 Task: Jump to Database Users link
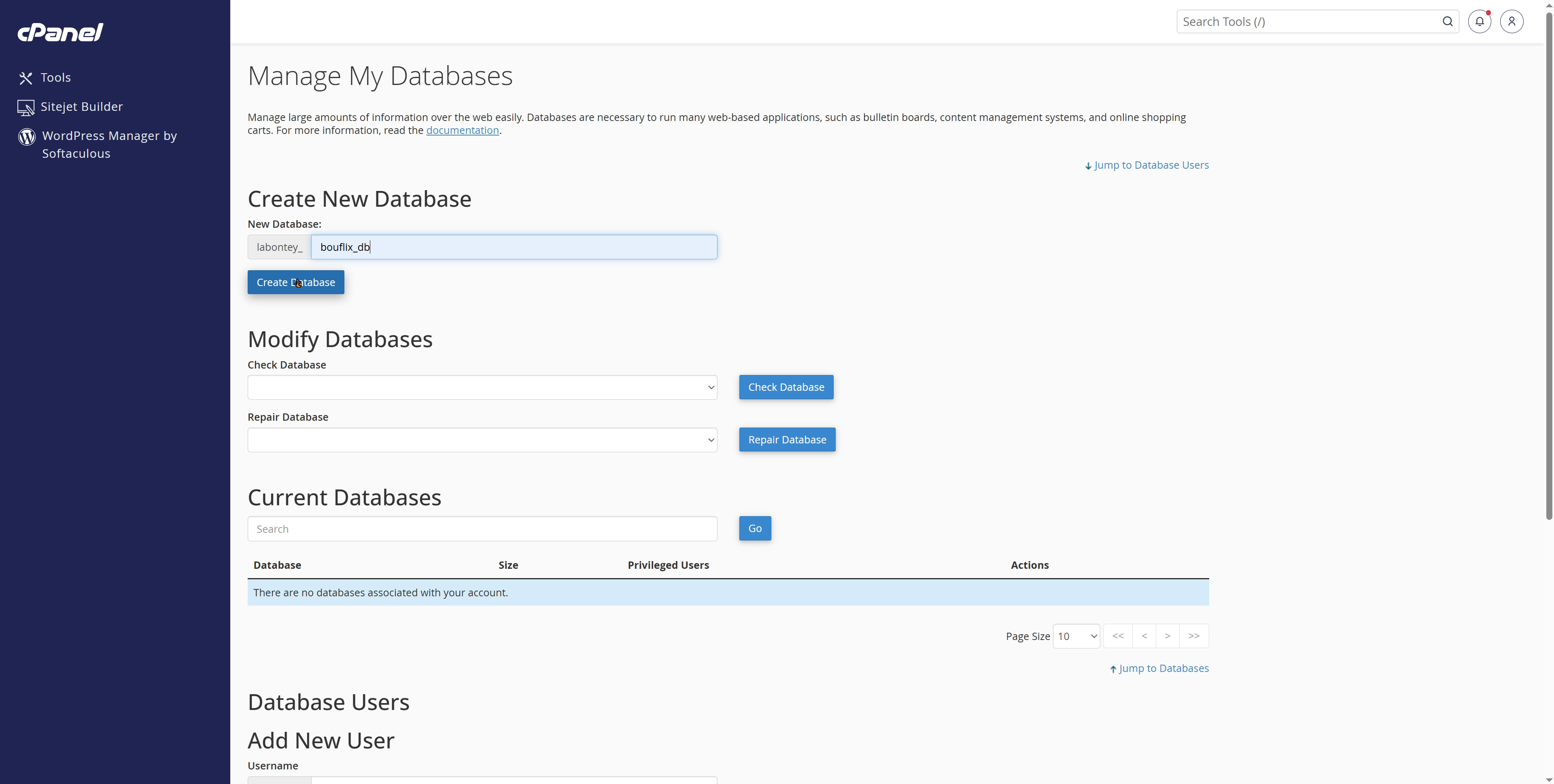[x=1147, y=165]
